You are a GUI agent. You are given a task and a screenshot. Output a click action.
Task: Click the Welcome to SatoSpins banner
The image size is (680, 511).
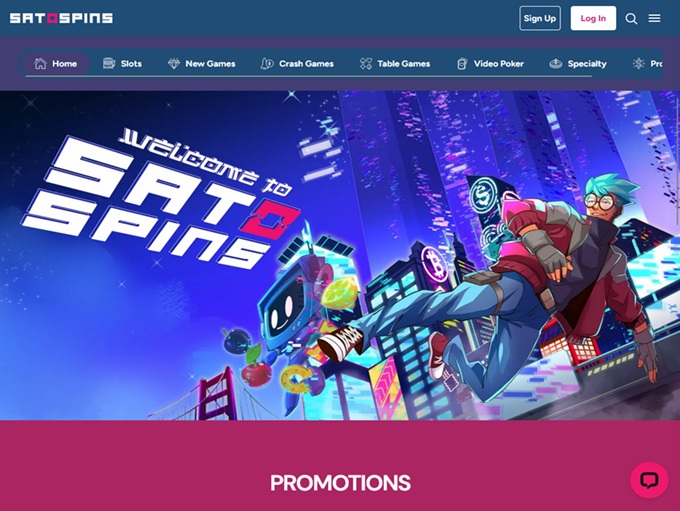340,255
